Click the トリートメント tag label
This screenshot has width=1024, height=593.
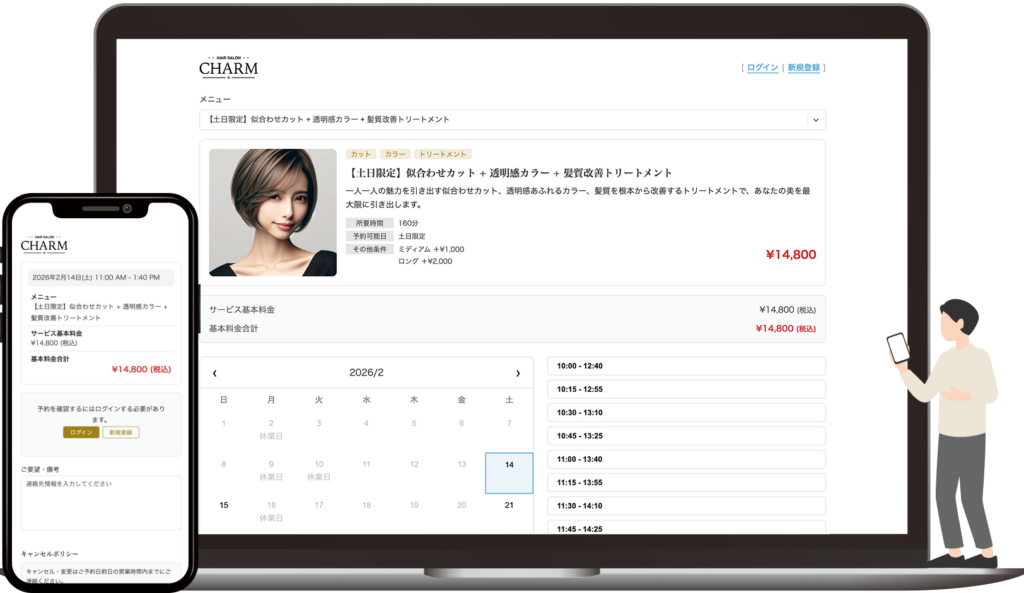pyautogui.click(x=442, y=154)
